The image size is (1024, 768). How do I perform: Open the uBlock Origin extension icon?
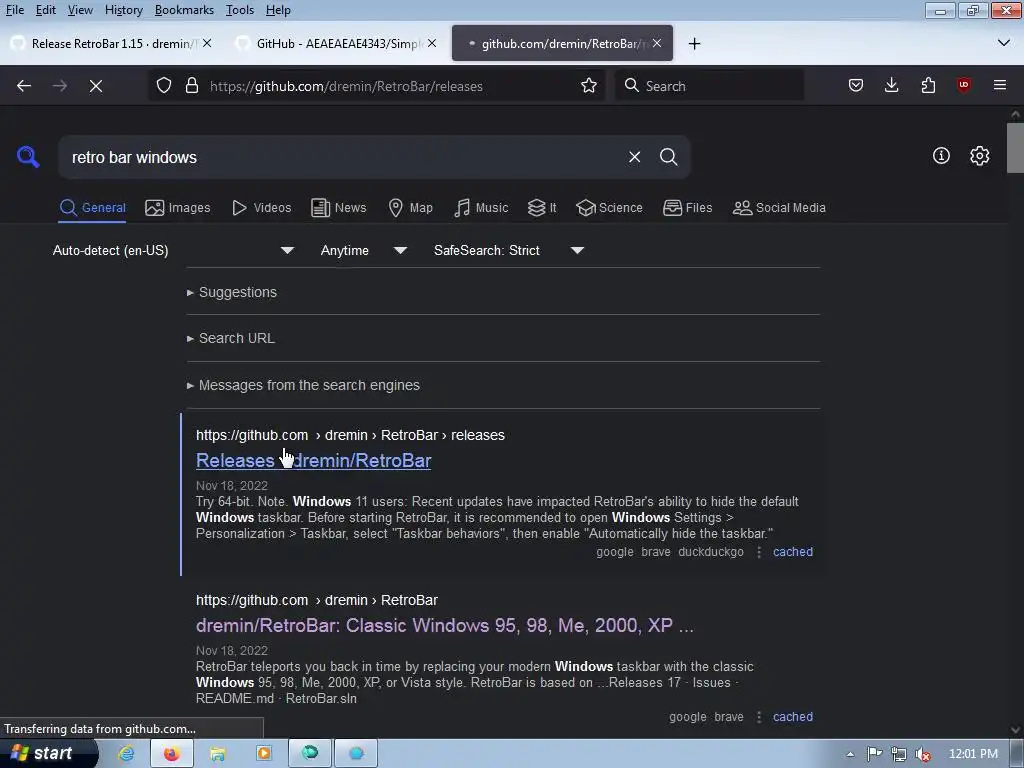point(963,85)
